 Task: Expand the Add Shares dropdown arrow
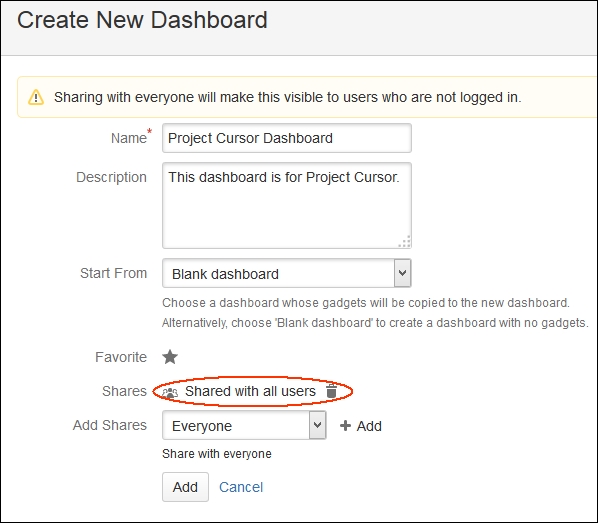click(317, 425)
